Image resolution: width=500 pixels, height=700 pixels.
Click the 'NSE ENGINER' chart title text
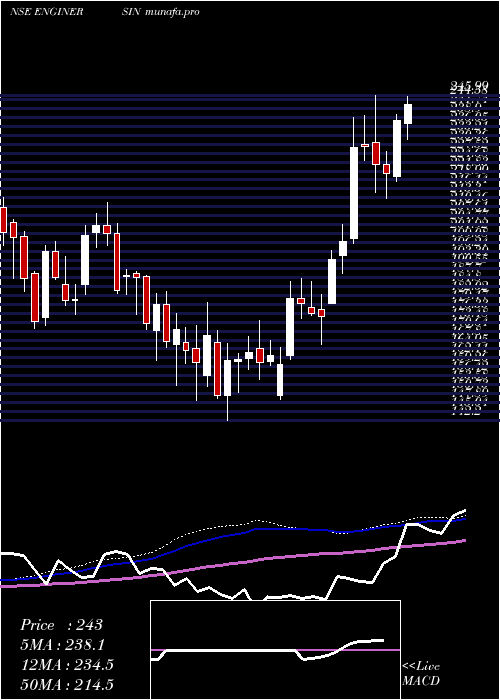[x=46, y=12]
